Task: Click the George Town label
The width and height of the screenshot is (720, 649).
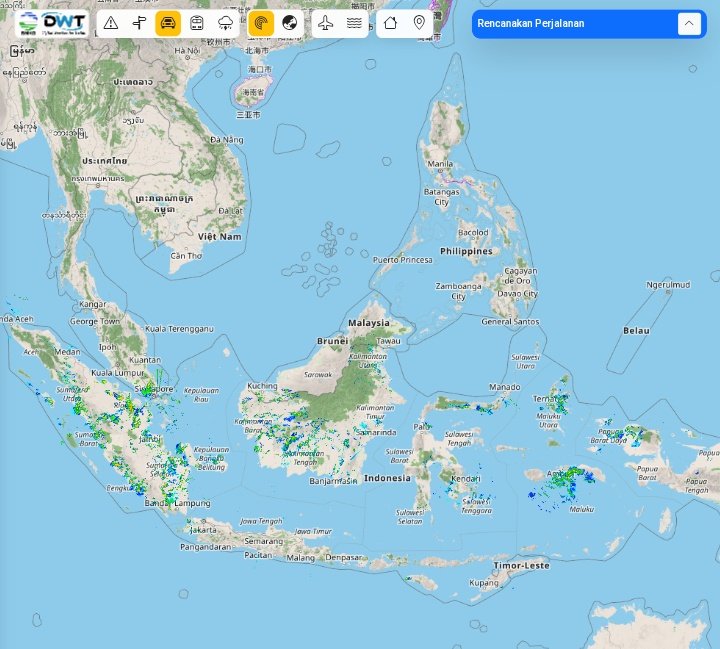Action: point(95,322)
